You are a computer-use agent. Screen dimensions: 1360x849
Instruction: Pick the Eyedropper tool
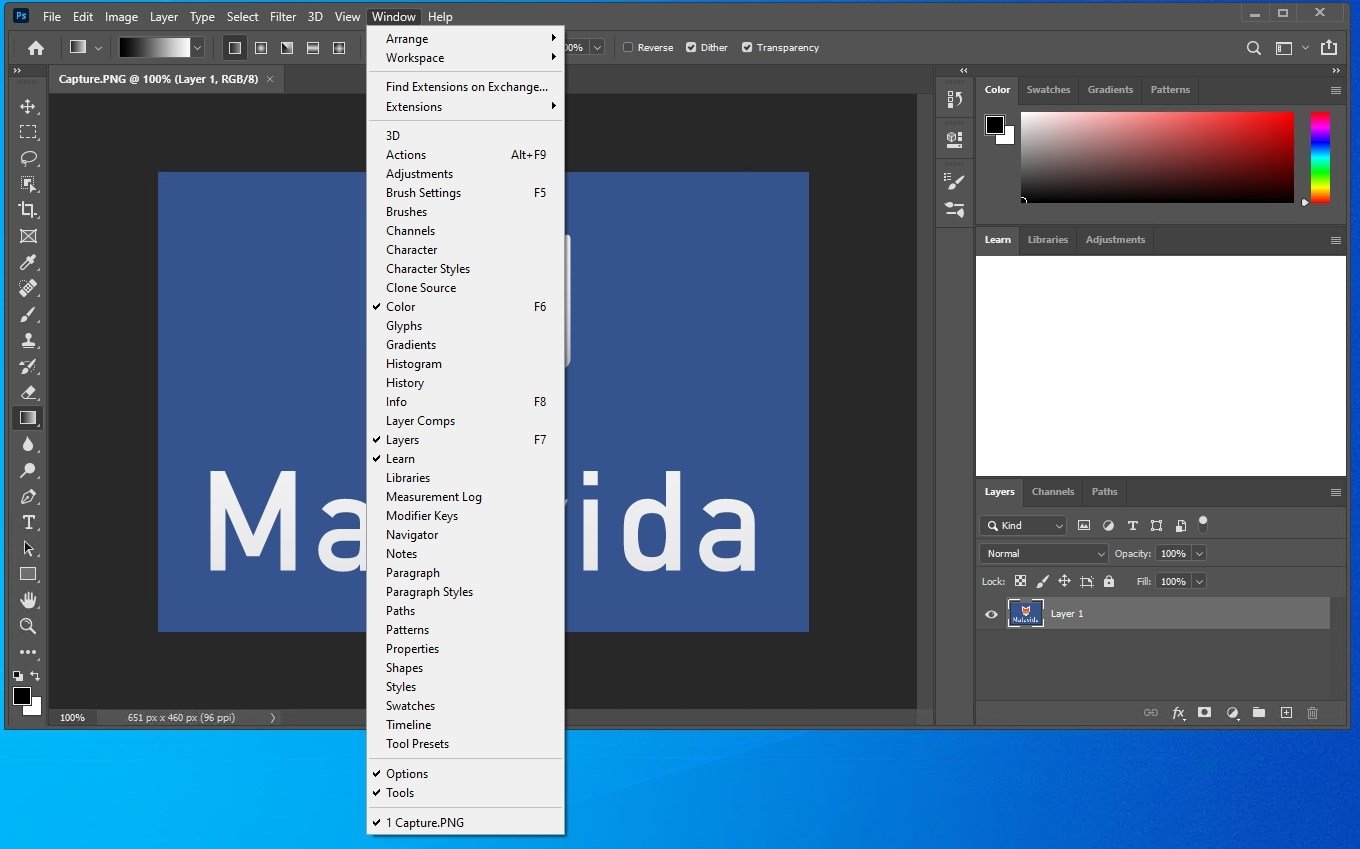tap(28, 262)
